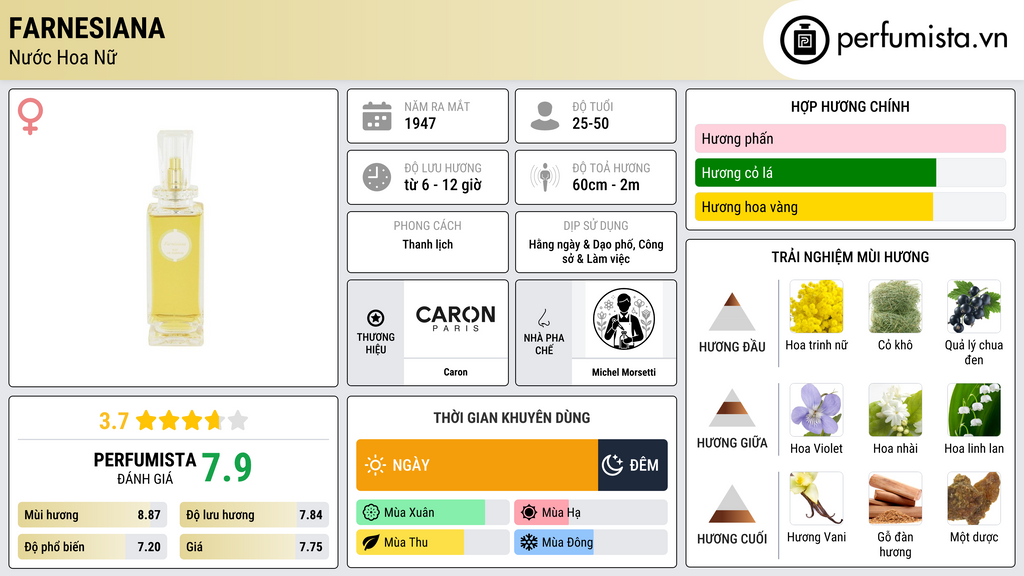1024x576 pixels.
Task: Click the Hương Vani vanilla image
Action: [x=816, y=499]
